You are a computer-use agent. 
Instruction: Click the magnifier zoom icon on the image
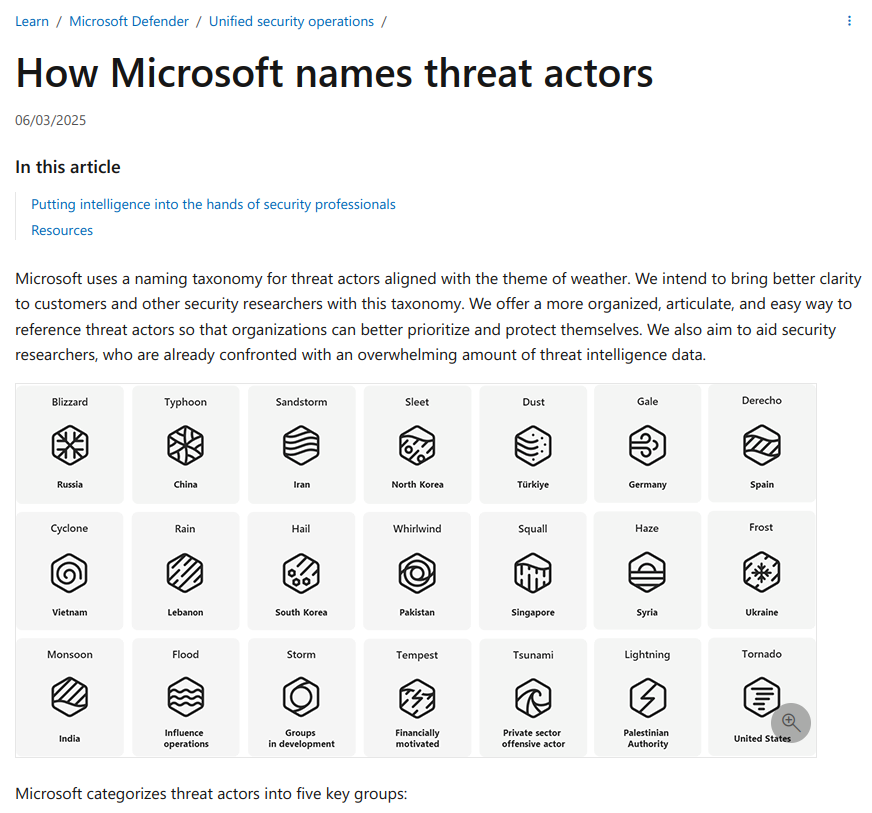(790, 722)
